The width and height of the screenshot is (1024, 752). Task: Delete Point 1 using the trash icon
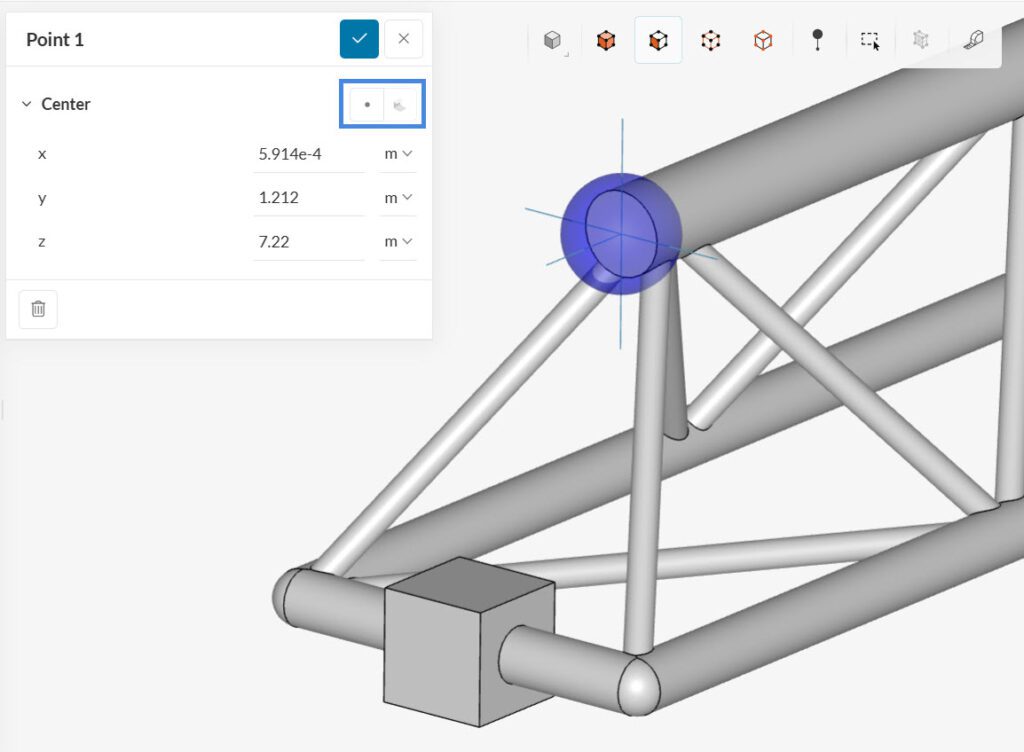(x=38, y=309)
